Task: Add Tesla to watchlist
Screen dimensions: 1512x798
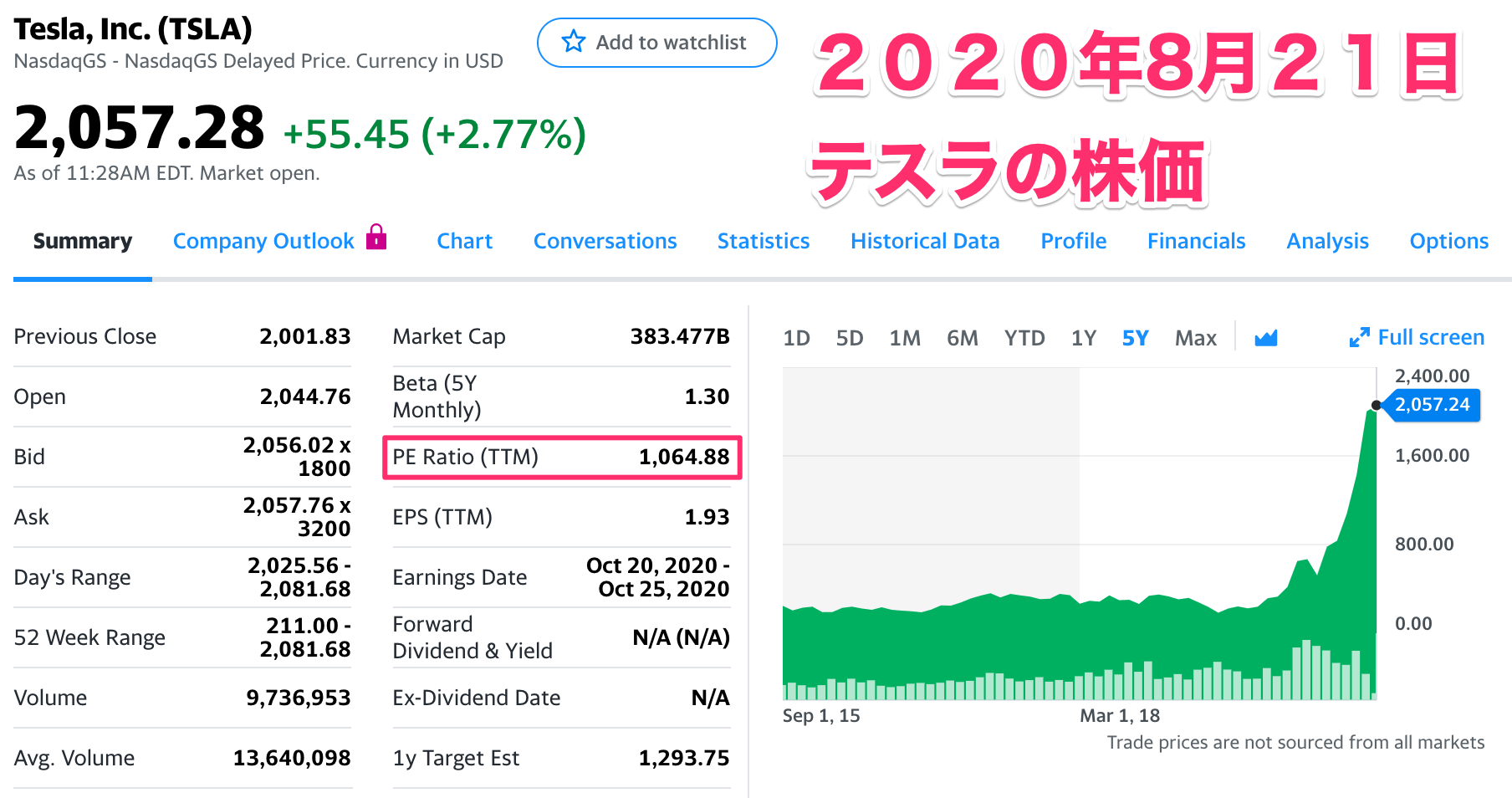Action: 657,43
